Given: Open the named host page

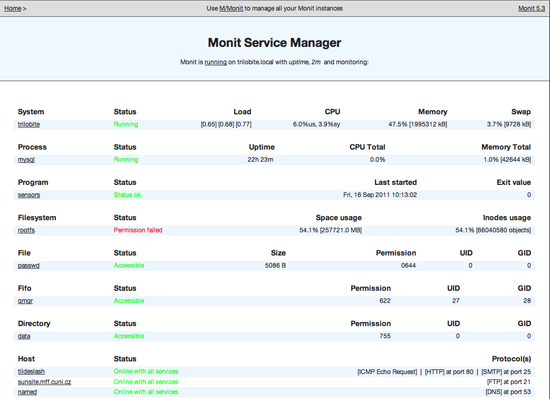Looking at the screenshot, I should (27, 392).
